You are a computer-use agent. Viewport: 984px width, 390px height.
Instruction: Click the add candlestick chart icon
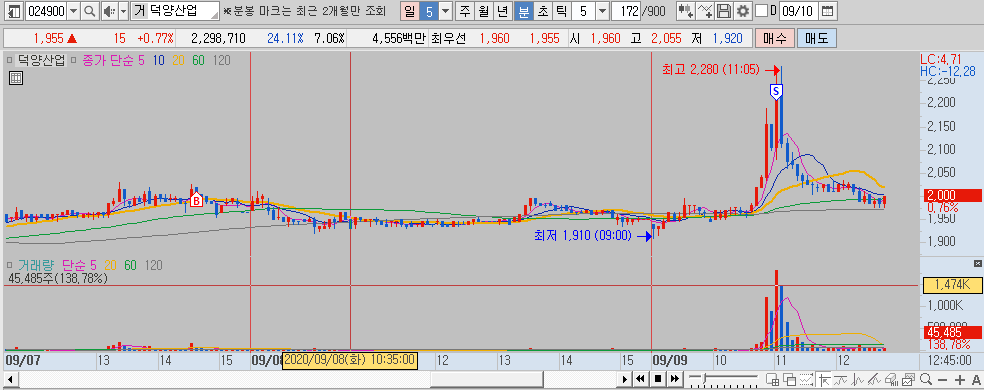click(x=686, y=11)
